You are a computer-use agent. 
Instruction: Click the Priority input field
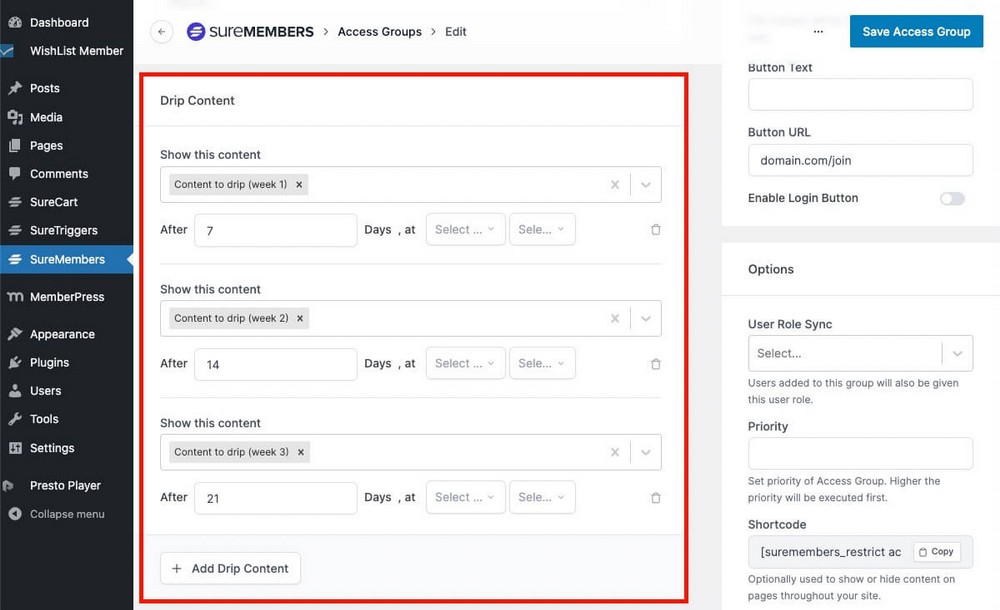coord(860,454)
